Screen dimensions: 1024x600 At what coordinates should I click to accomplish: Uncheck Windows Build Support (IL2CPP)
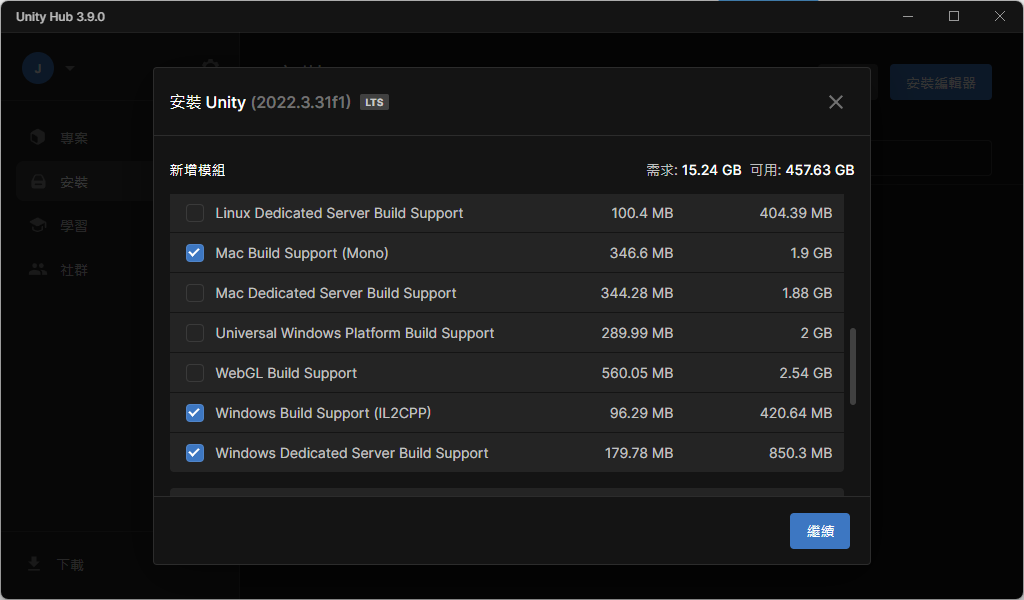(x=195, y=413)
